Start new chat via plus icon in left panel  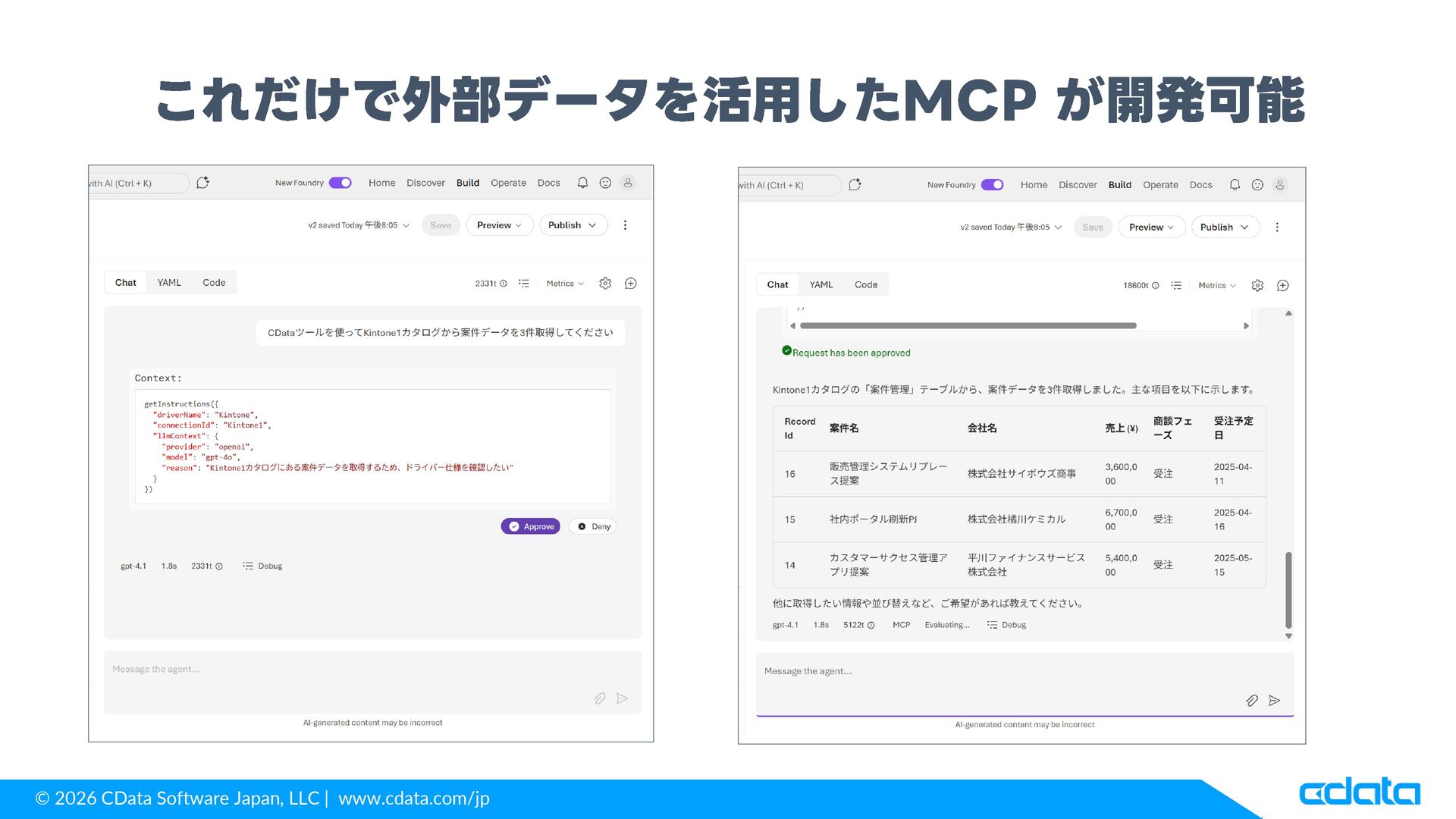pyautogui.click(x=630, y=284)
